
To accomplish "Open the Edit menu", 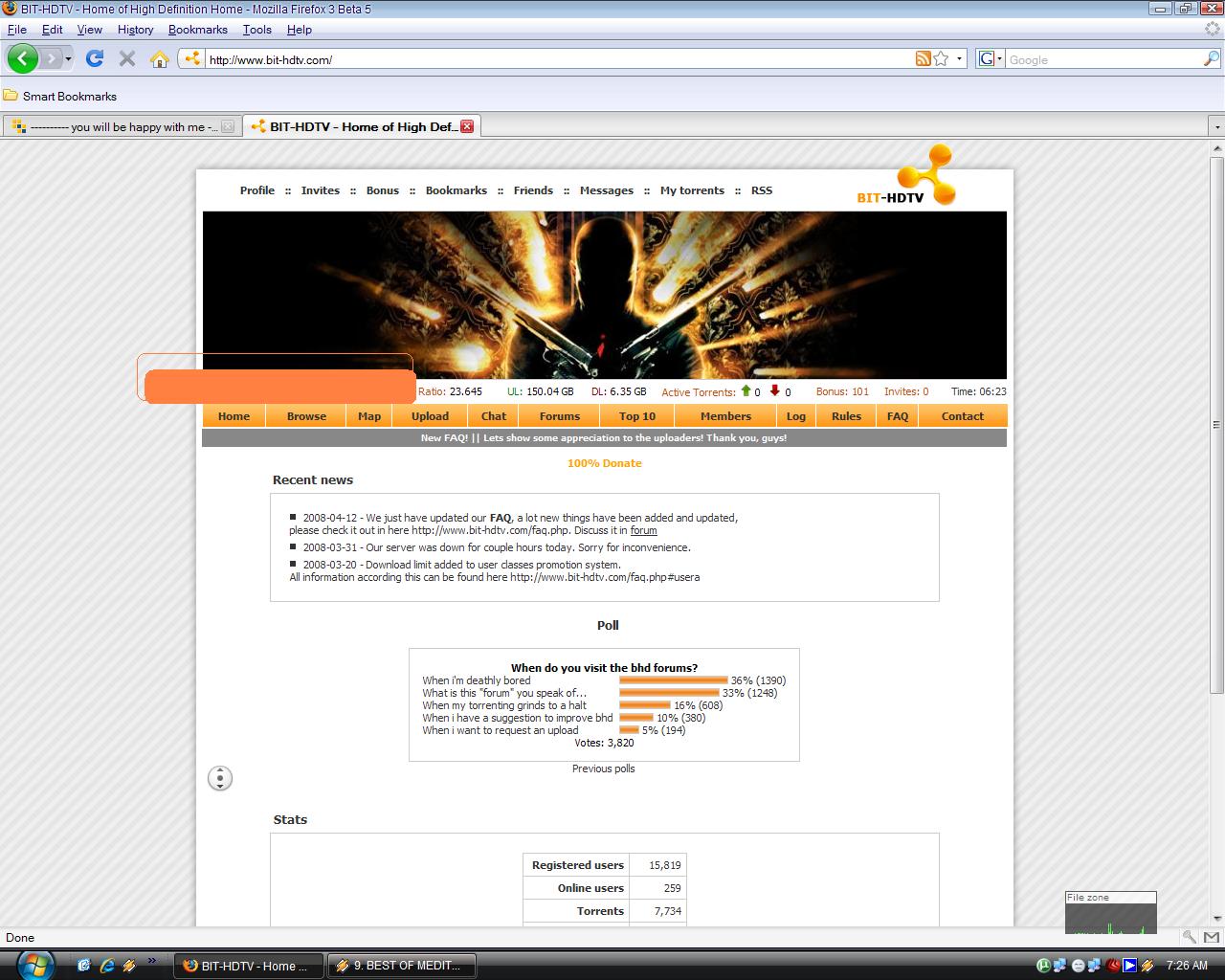I will tap(53, 30).
